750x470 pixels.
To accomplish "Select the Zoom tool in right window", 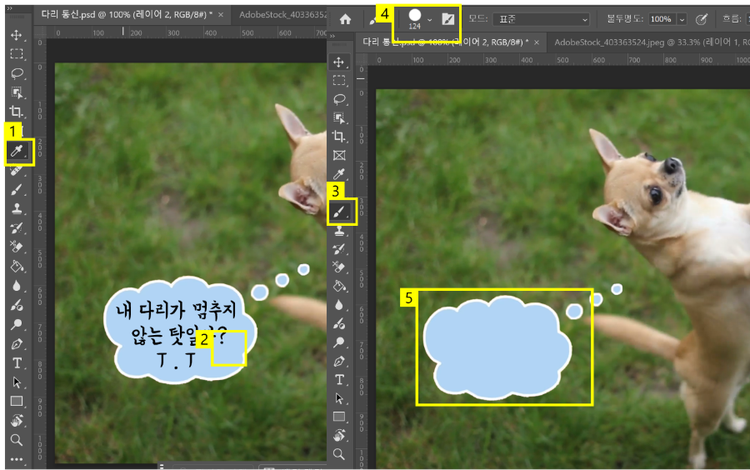I will point(339,454).
